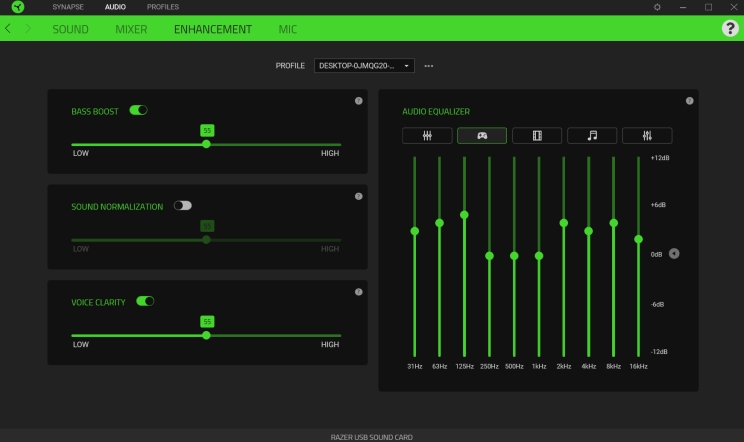Image resolution: width=744 pixels, height=442 pixels.
Task: Click the -12dB scale label
Action: click(659, 351)
